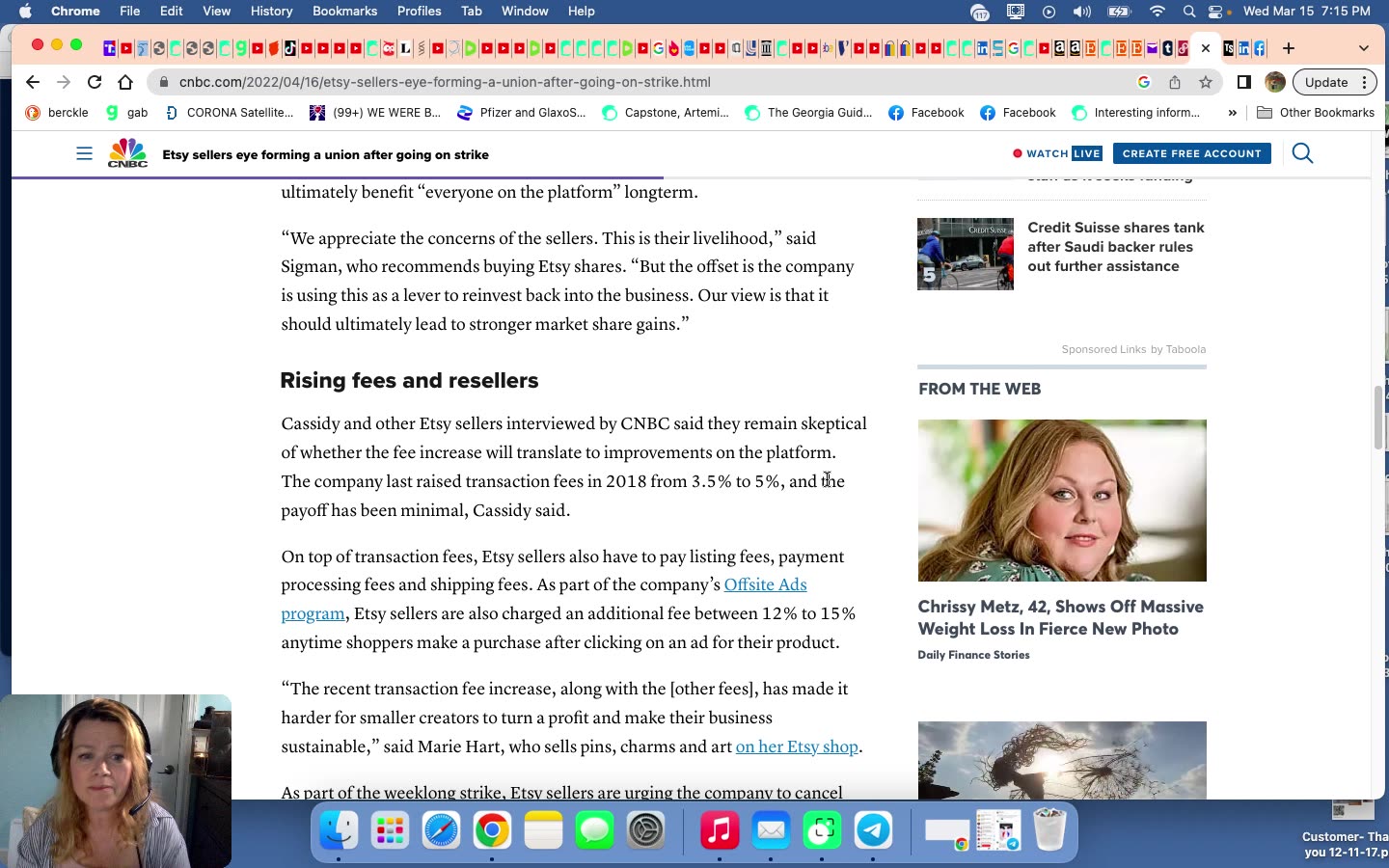1389x868 pixels.
Task: Open Spotlight search in the menu bar
Action: 1189,12
